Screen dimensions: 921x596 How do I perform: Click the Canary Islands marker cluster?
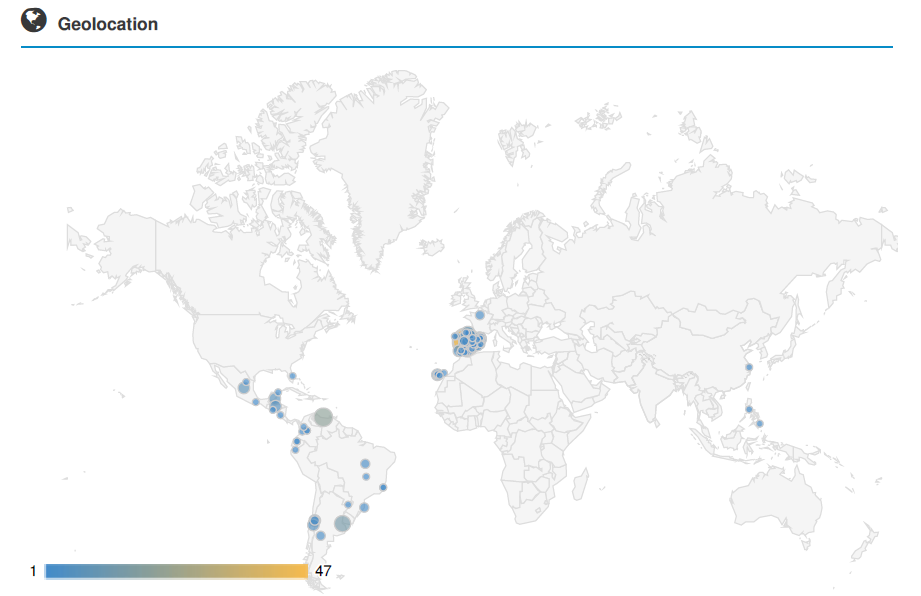[x=438, y=375]
